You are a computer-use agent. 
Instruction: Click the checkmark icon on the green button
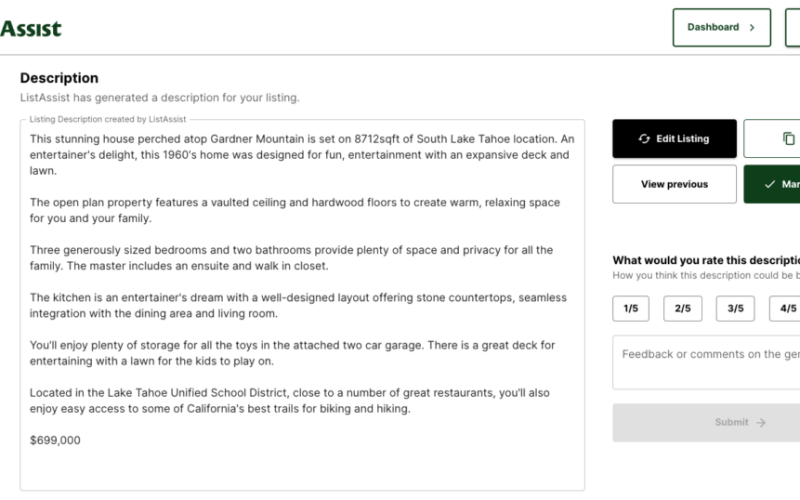769,185
